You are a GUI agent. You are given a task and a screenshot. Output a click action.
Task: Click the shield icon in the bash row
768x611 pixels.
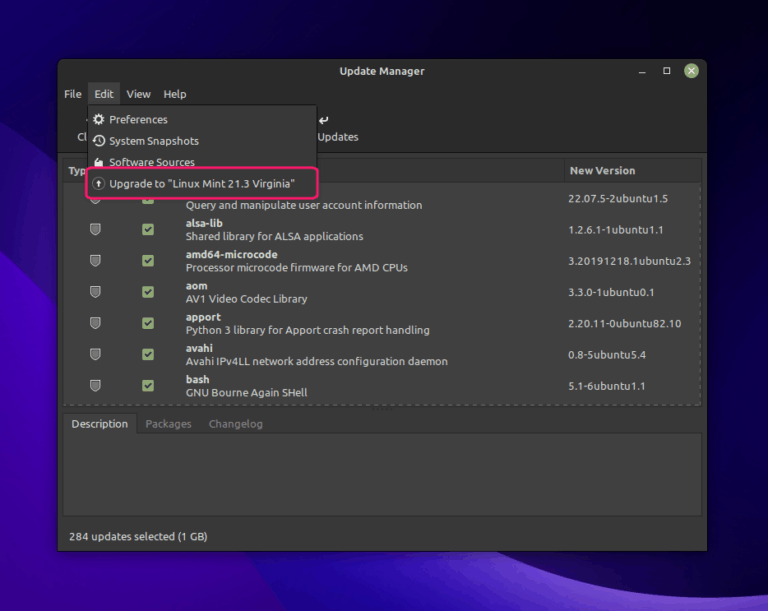(96, 386)
